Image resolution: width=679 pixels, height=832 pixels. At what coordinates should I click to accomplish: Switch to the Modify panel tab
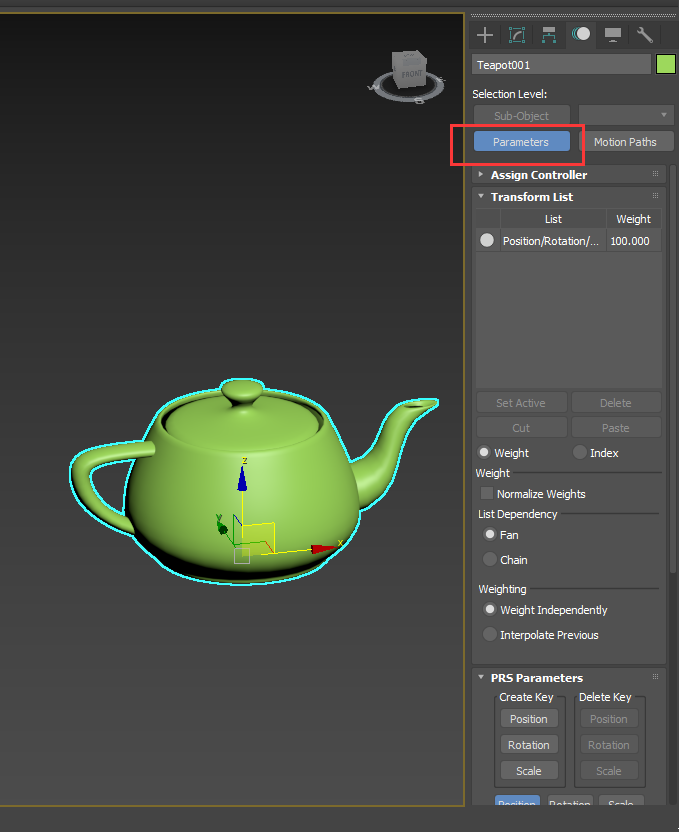(517, 35)
